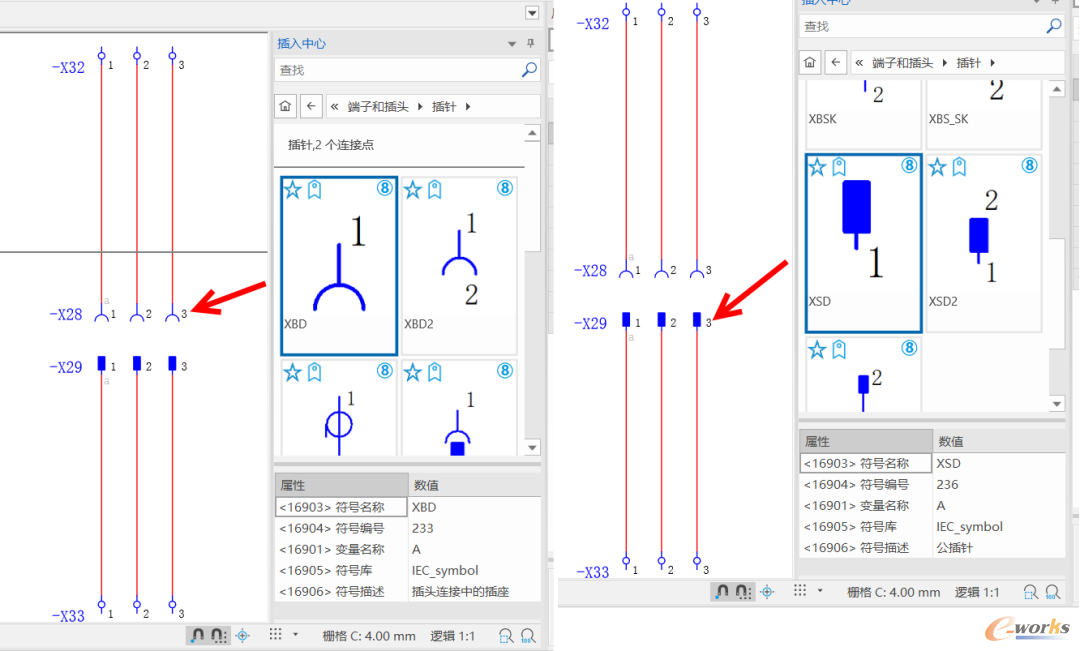Favorite the XSD symbol with its star icon
Viewport: 1080px width, 651px height.
pos(818,167)
